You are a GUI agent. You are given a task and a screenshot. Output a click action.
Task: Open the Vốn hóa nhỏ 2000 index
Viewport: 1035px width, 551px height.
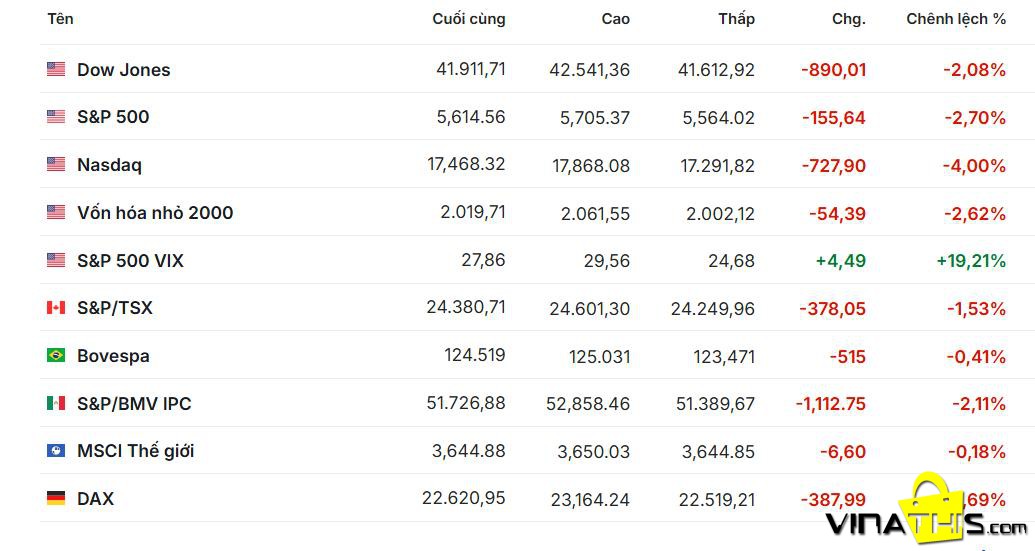tap(155, 212)
